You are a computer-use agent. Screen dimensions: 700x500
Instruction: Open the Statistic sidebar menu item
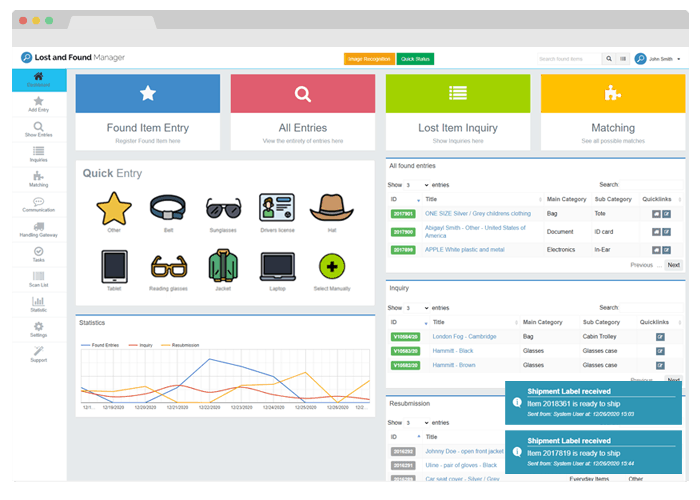click(38, 304)
